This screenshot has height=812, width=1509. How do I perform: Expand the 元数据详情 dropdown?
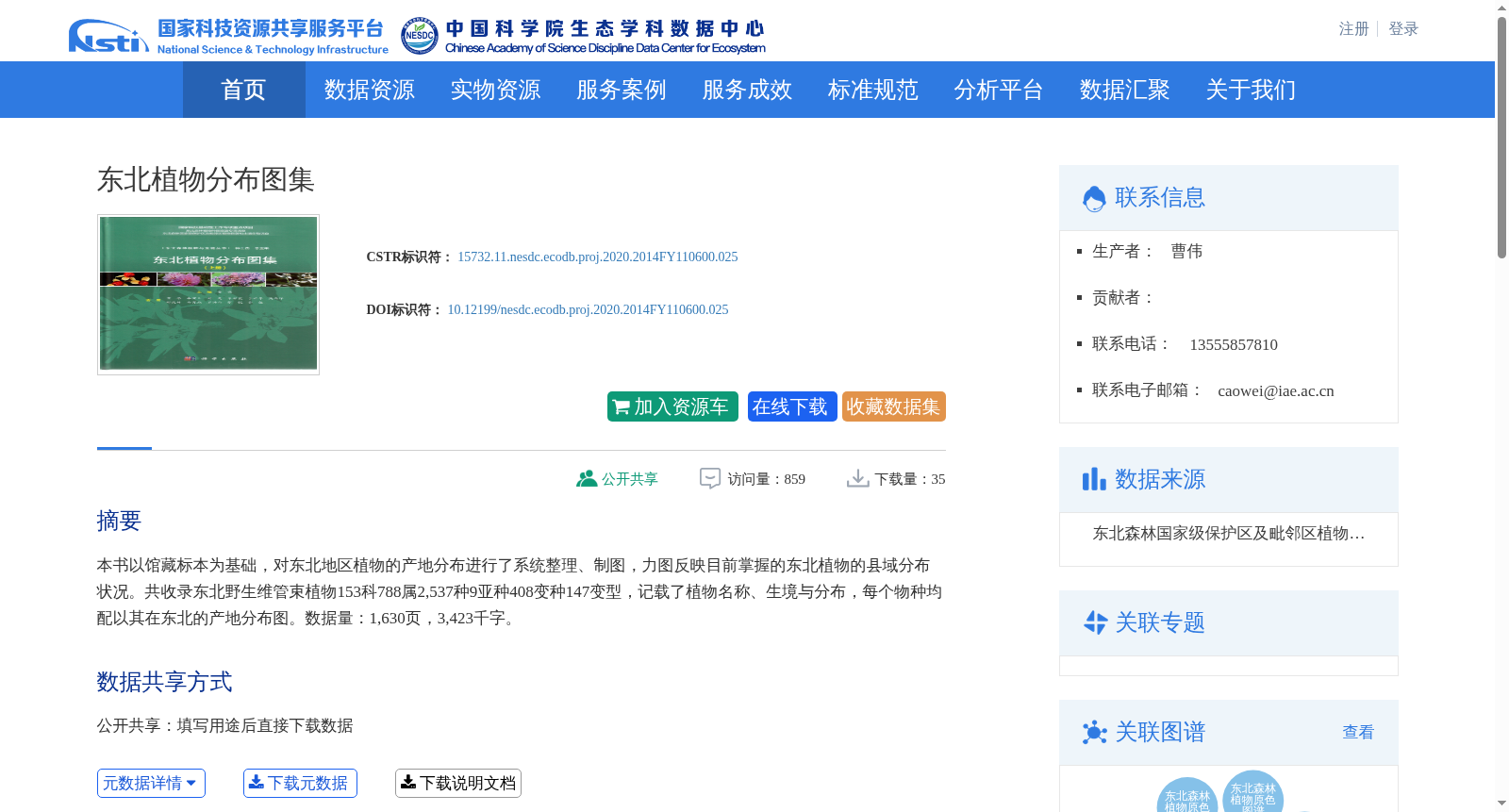[151, 783]
